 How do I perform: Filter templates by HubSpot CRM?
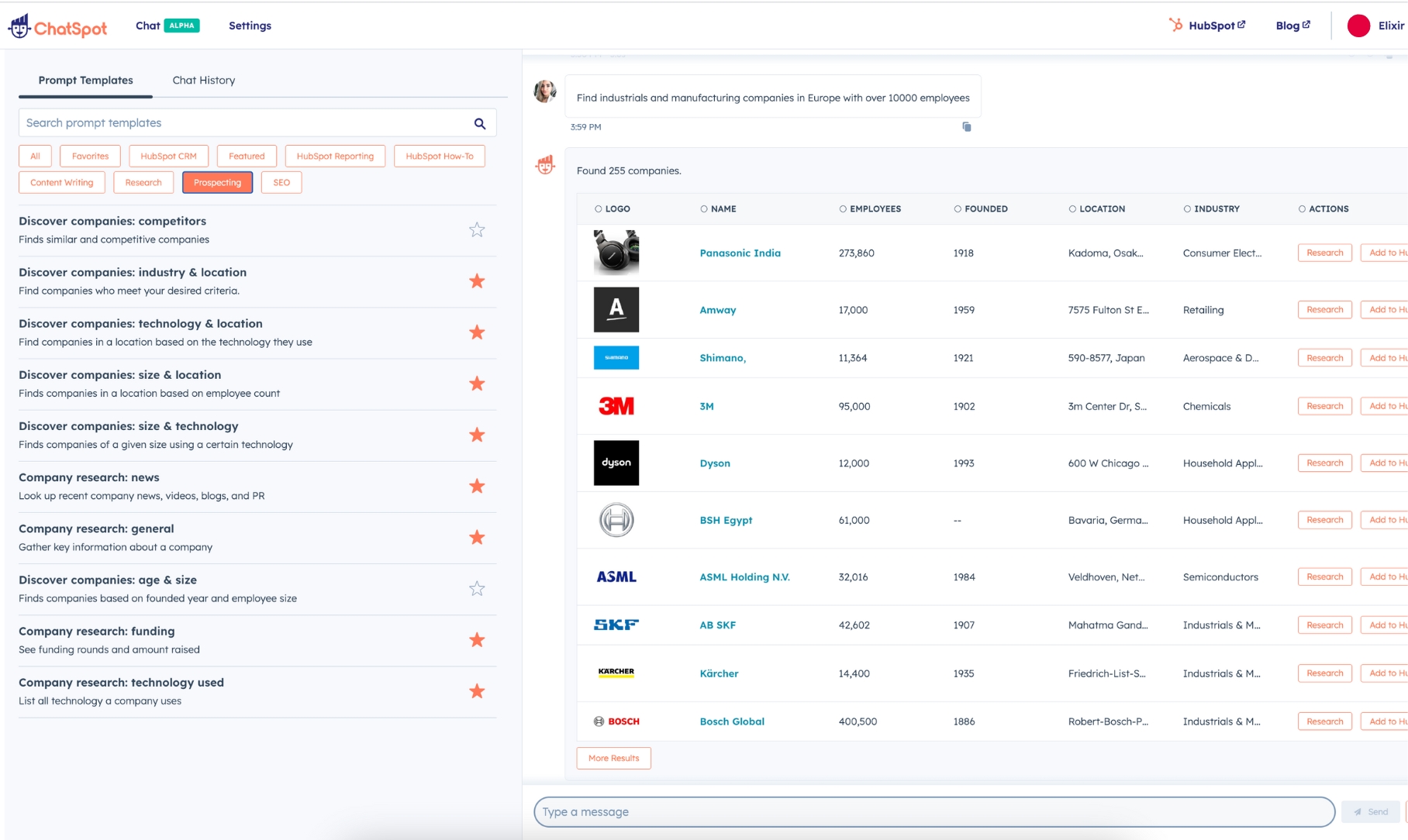(168, 156)
